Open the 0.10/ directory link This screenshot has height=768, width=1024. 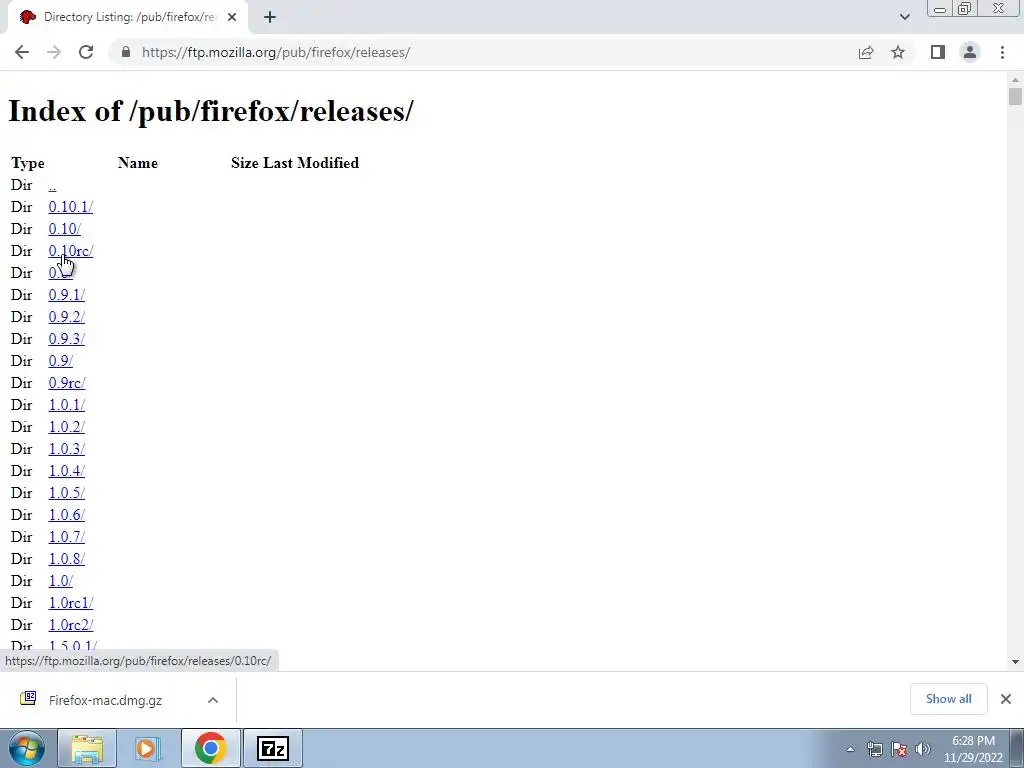(x=65, y=229)
